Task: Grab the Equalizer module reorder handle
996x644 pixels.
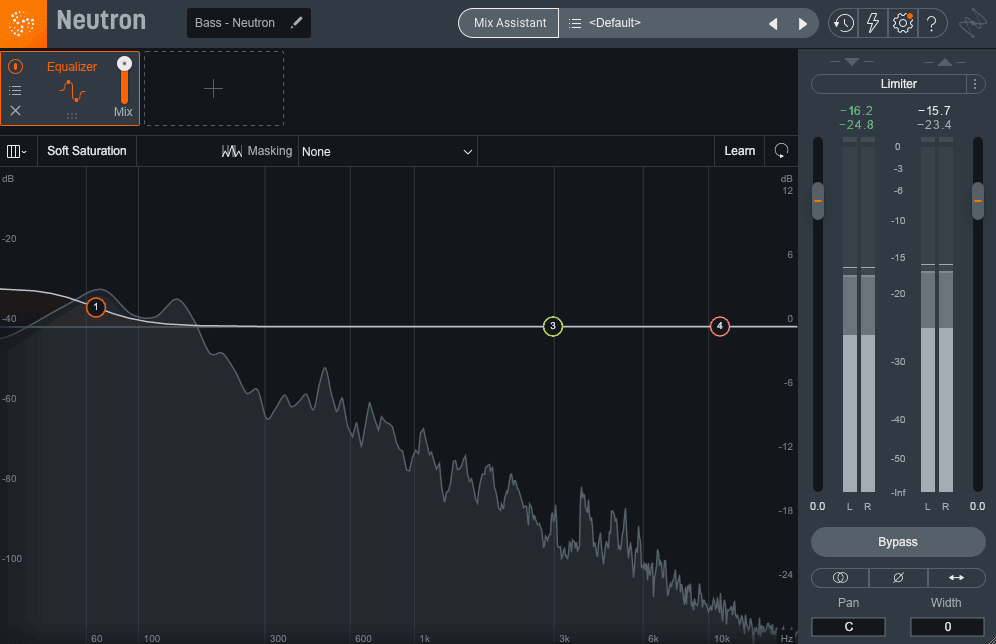Action: [x=72, y=116]
